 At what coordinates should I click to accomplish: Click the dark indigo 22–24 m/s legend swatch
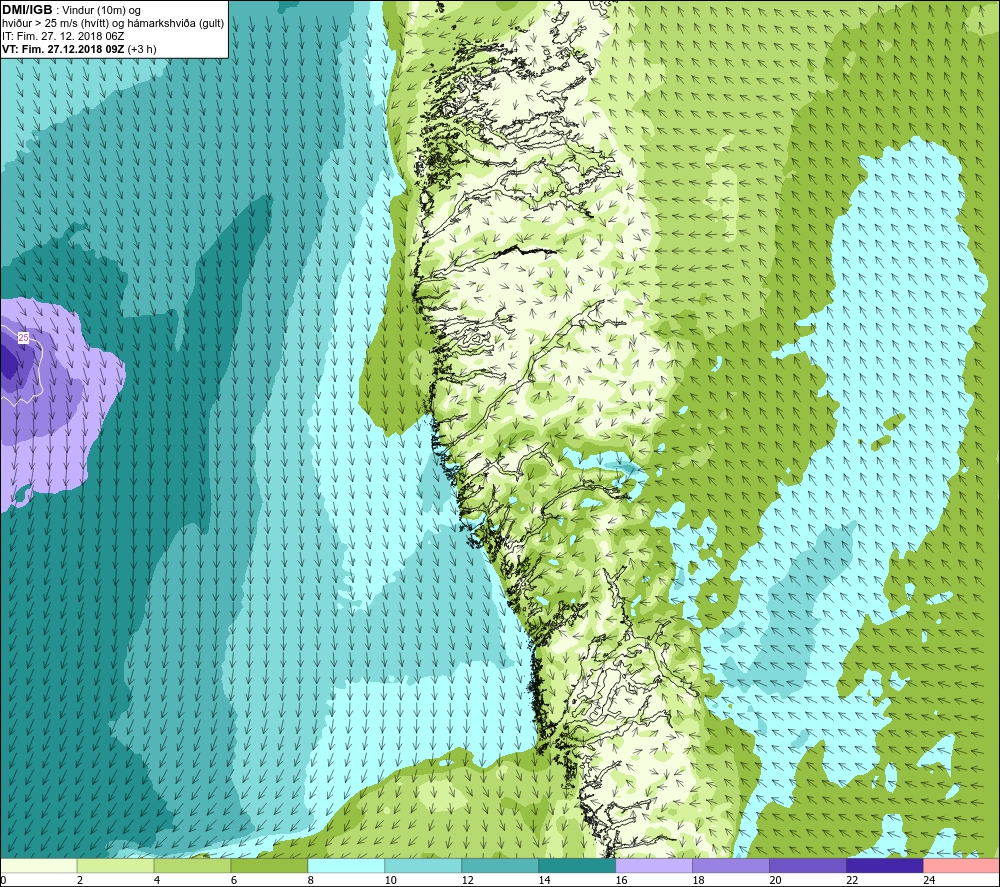pyautogui.click(x=885, y=866)
